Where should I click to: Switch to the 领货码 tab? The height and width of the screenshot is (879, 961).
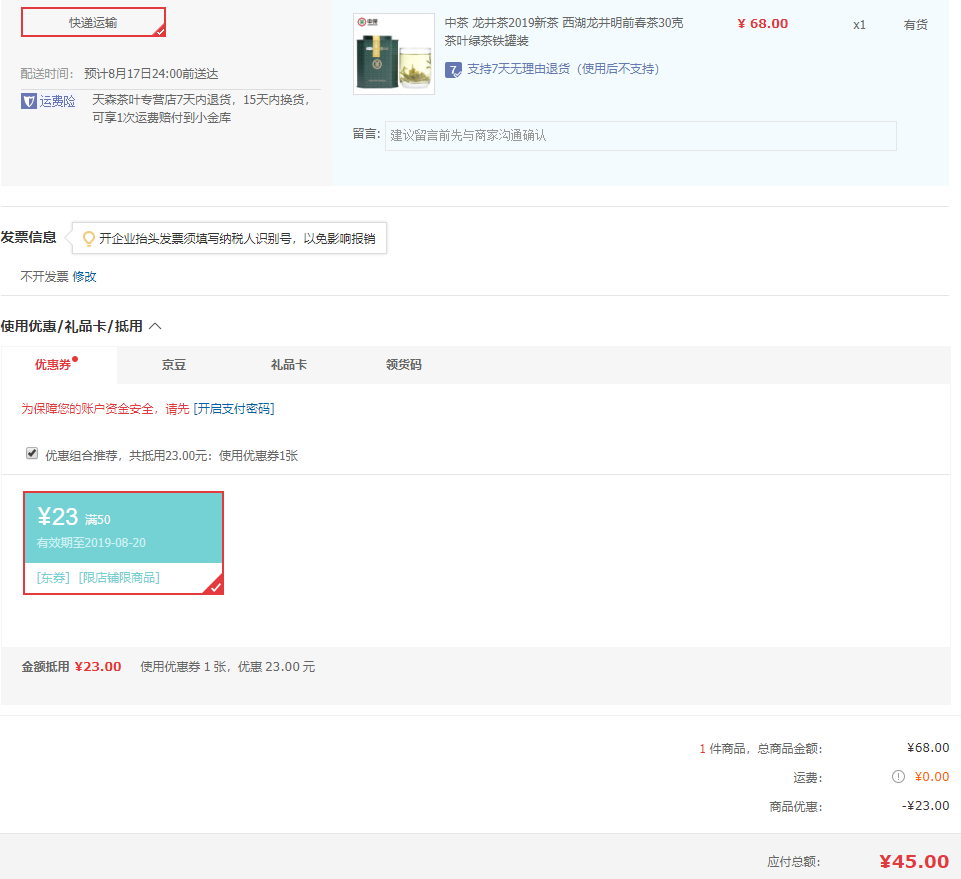pos(403,365)
